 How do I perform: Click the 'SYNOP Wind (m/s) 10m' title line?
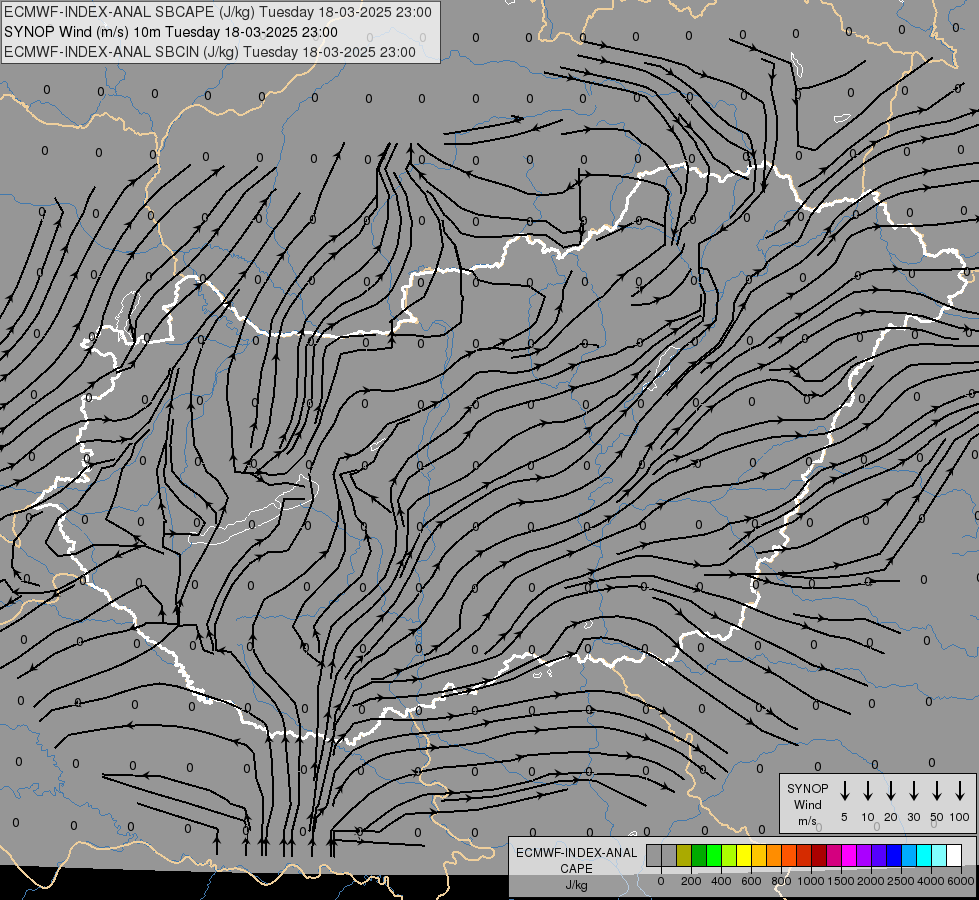(170, 32)
